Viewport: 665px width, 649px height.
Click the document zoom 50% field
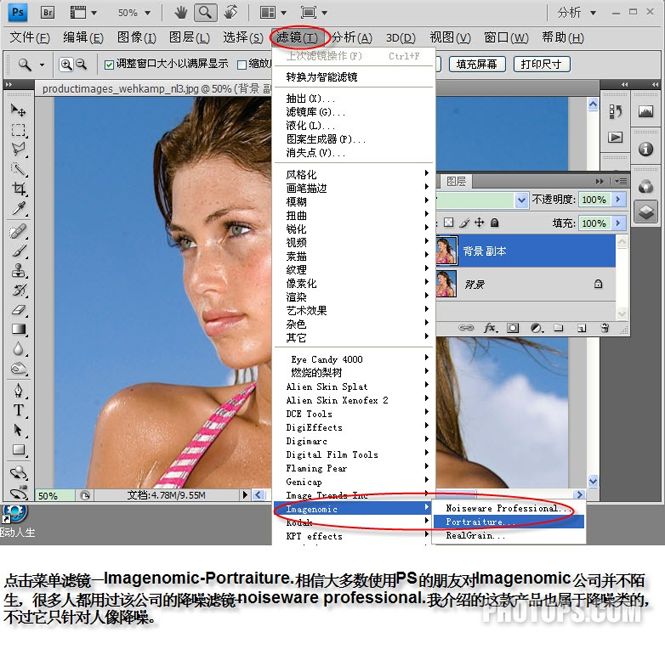coord(55,495)
